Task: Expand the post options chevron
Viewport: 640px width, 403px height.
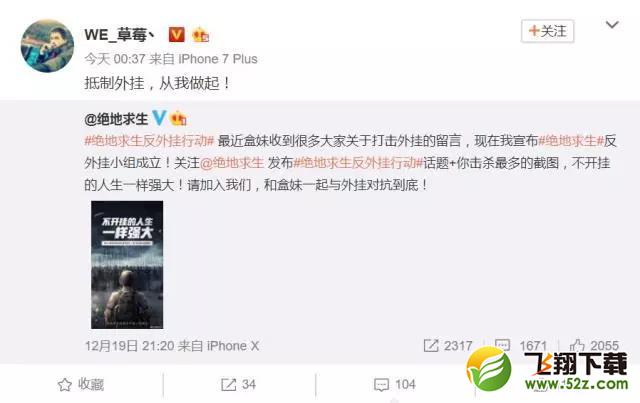Action: [612, 25]
